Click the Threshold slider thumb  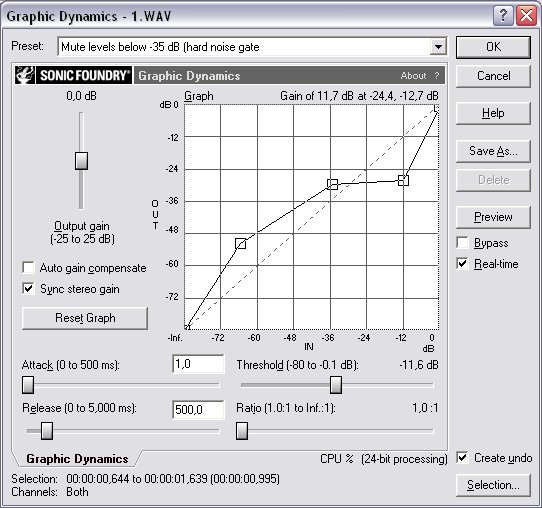[x=336, y=385]
